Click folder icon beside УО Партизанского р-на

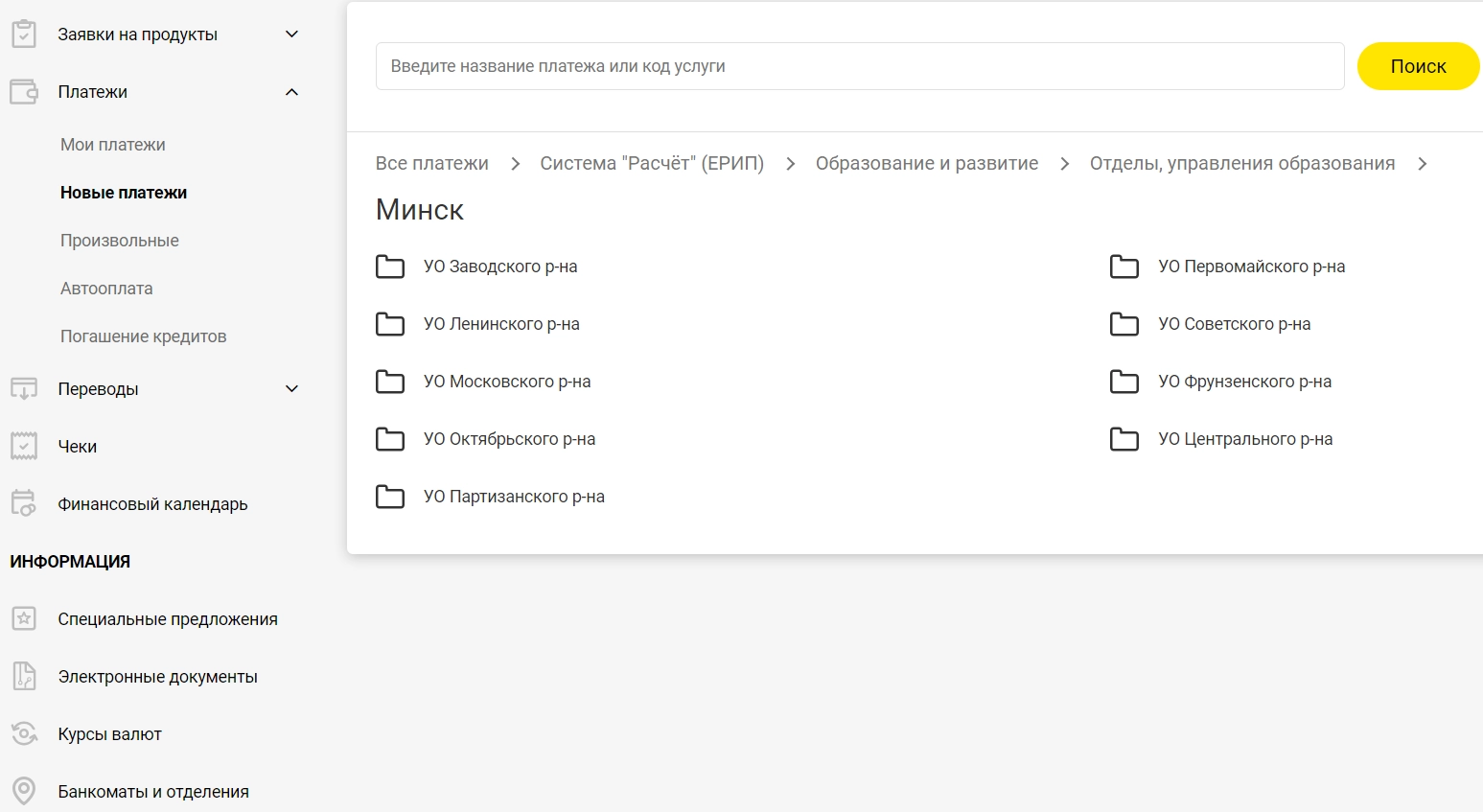(390, 497)
